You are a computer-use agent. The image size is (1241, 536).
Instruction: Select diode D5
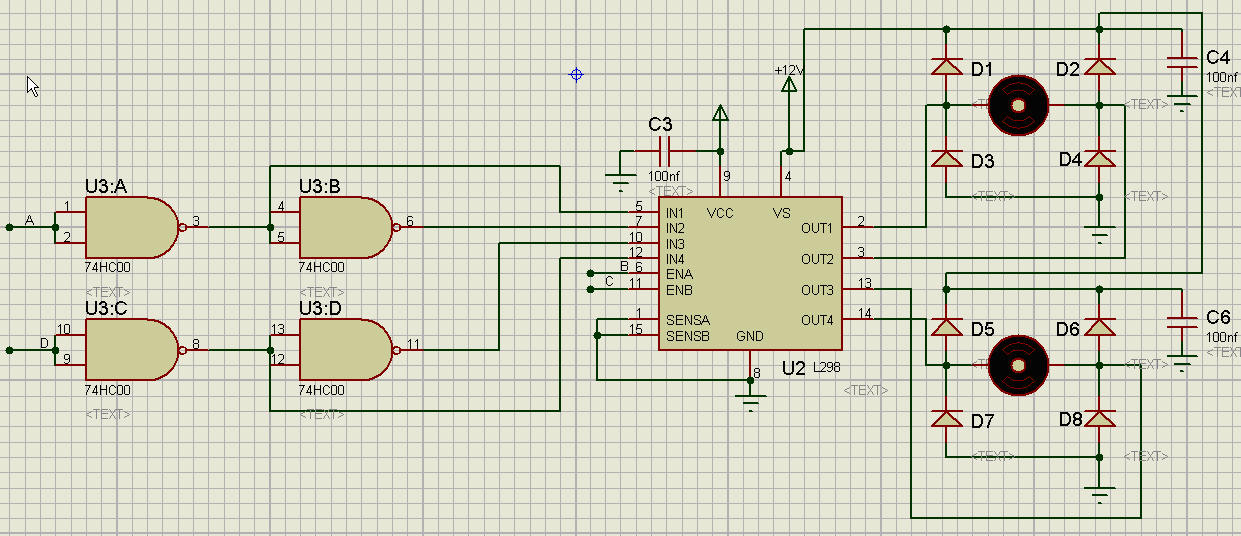946,327
